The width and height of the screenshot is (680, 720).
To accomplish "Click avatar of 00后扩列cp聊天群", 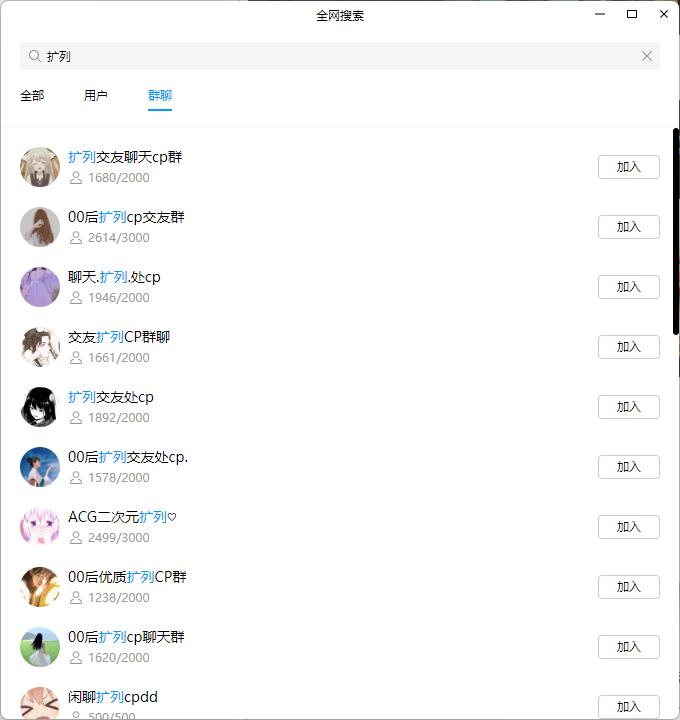I will (40, 647).
